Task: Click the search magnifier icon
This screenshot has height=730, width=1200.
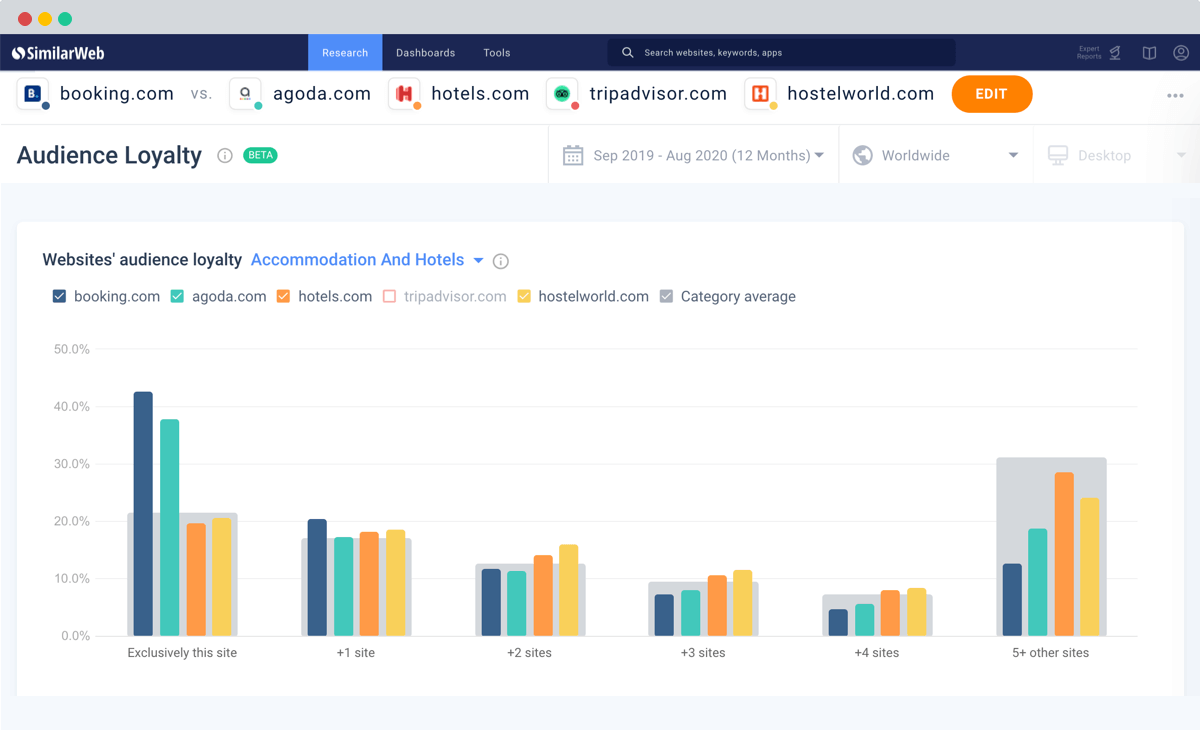Action: click(628, 53)
